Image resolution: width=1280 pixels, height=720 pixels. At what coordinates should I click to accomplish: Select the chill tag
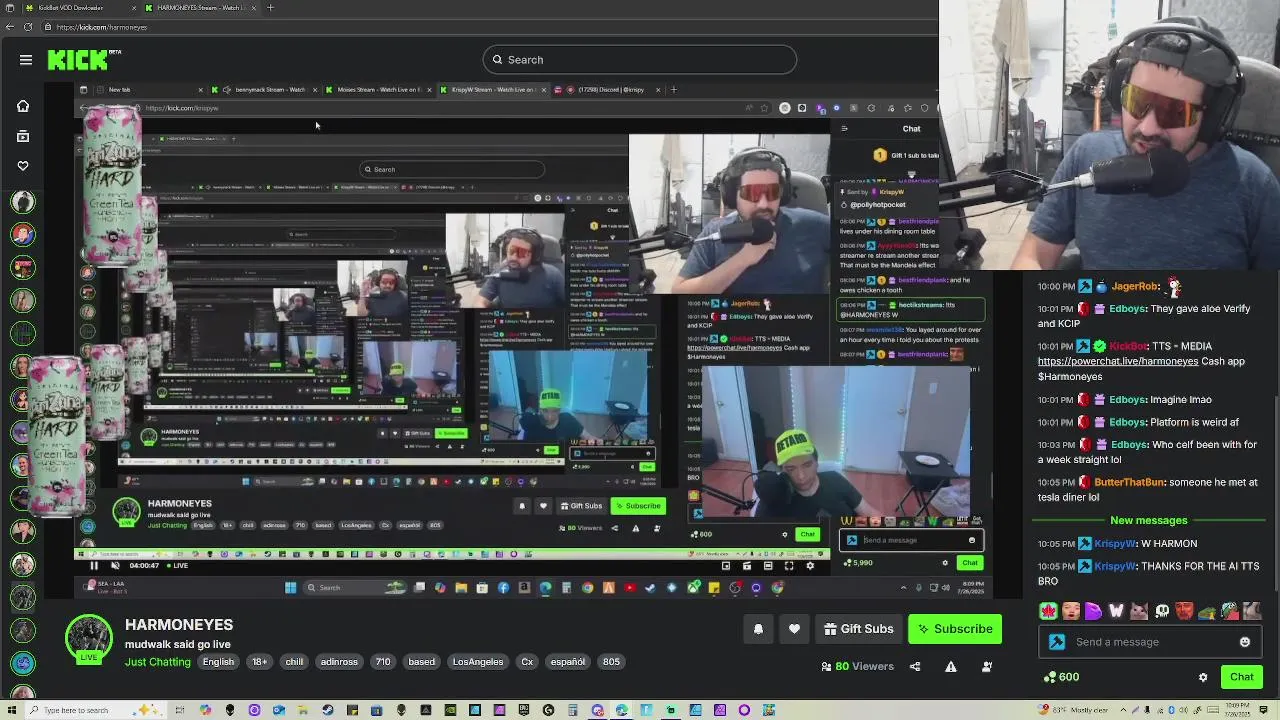point(294,662)
